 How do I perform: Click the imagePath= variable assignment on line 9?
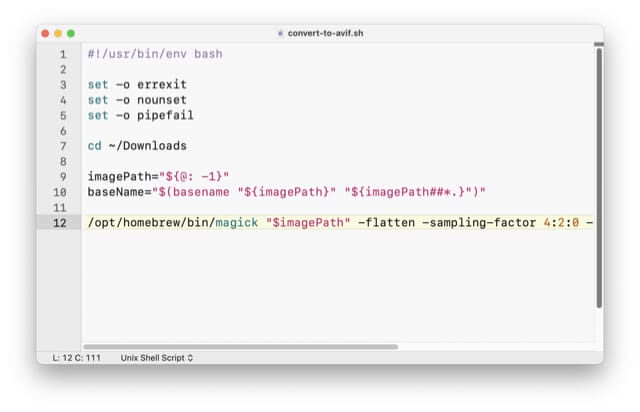123,176
